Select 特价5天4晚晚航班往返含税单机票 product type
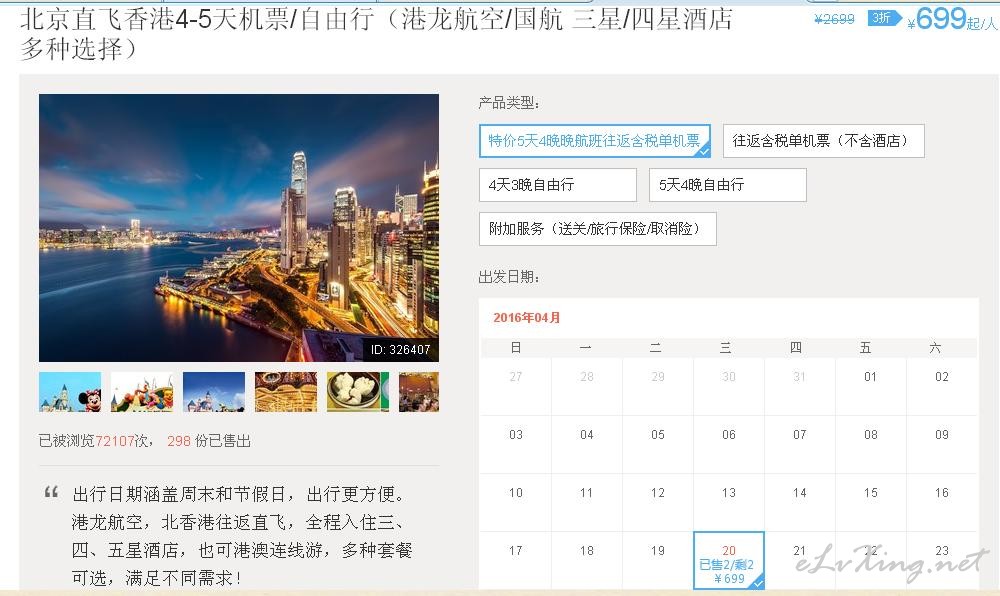This screenshot has height=596, width=1000. 594,141
